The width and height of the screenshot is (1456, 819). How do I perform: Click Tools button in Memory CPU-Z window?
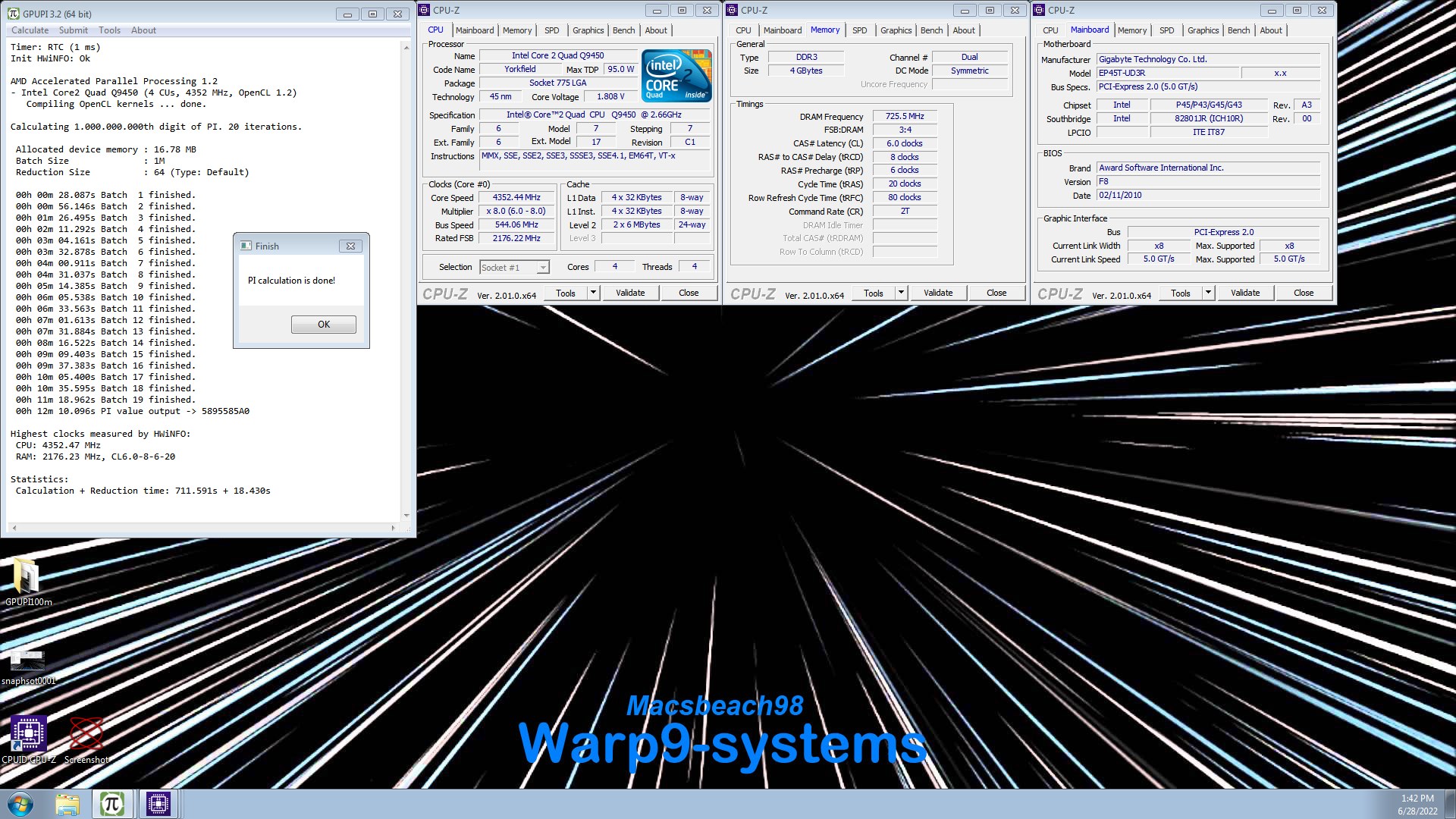[x=874, y=293]
